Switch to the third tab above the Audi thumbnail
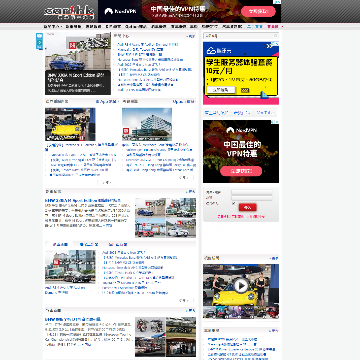The height and width of the screenshot is (360, 360). click(118, 244)
